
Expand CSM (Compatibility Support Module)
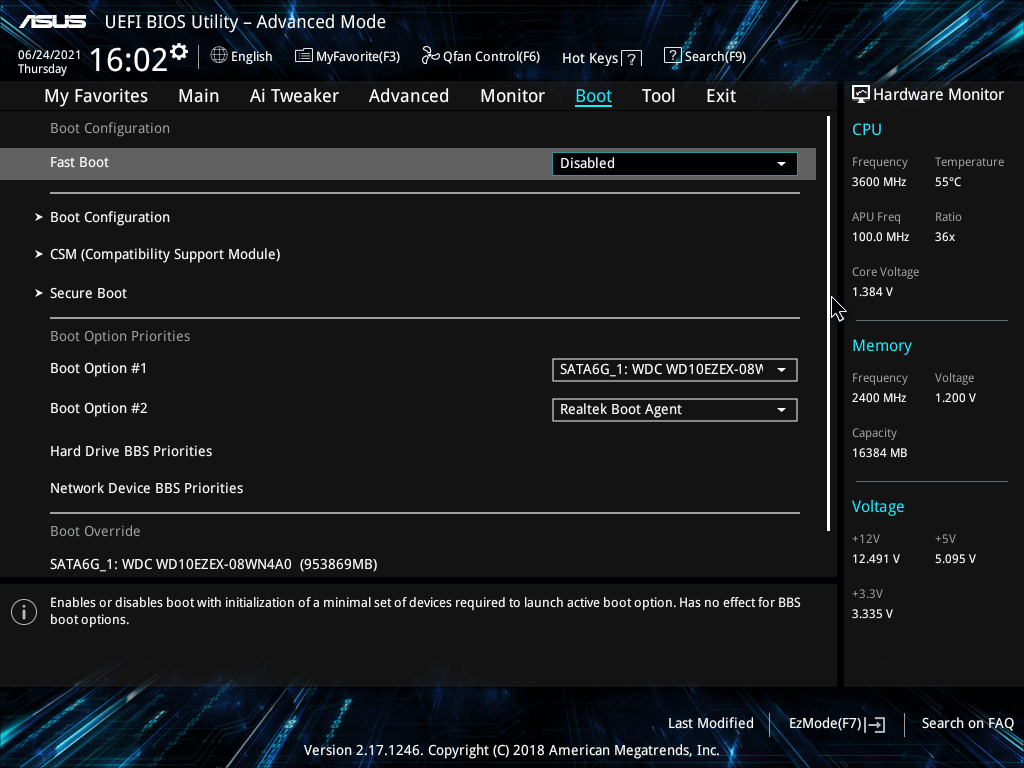tap(165, 254)
